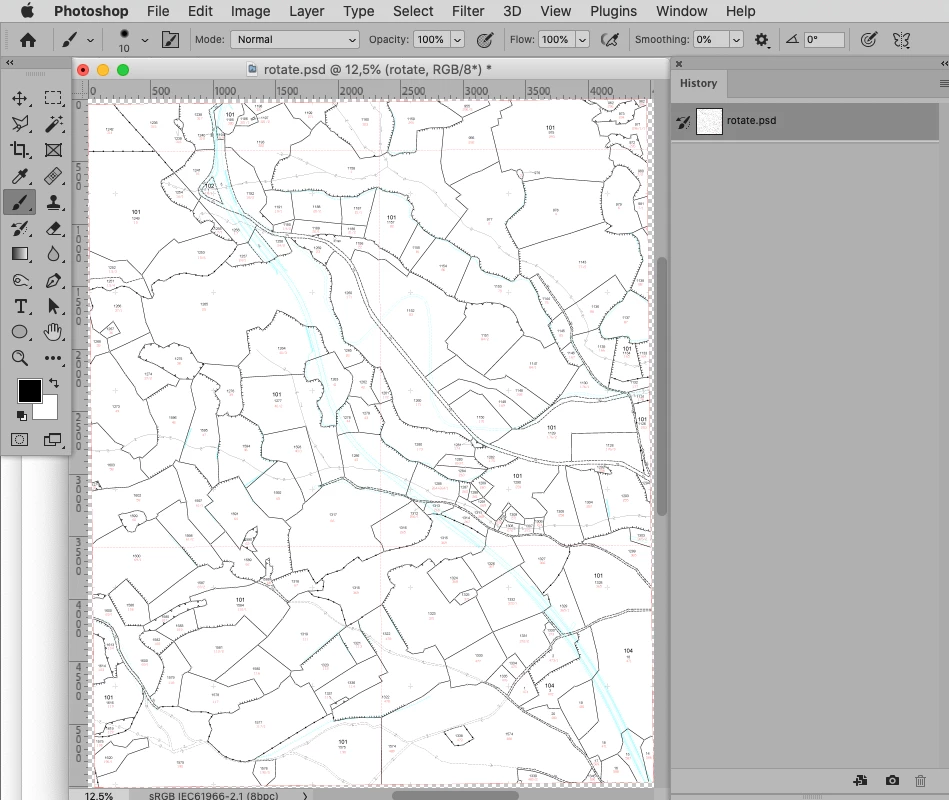Expand the Opacity slider dropdown
The image size is (949, 800).
coord(458,39)
